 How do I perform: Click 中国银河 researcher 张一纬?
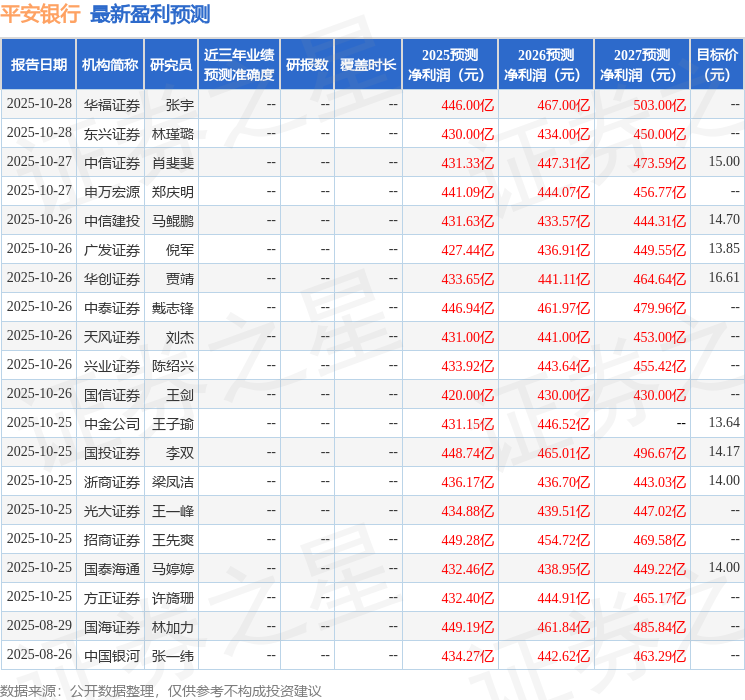tap(173, 656)
